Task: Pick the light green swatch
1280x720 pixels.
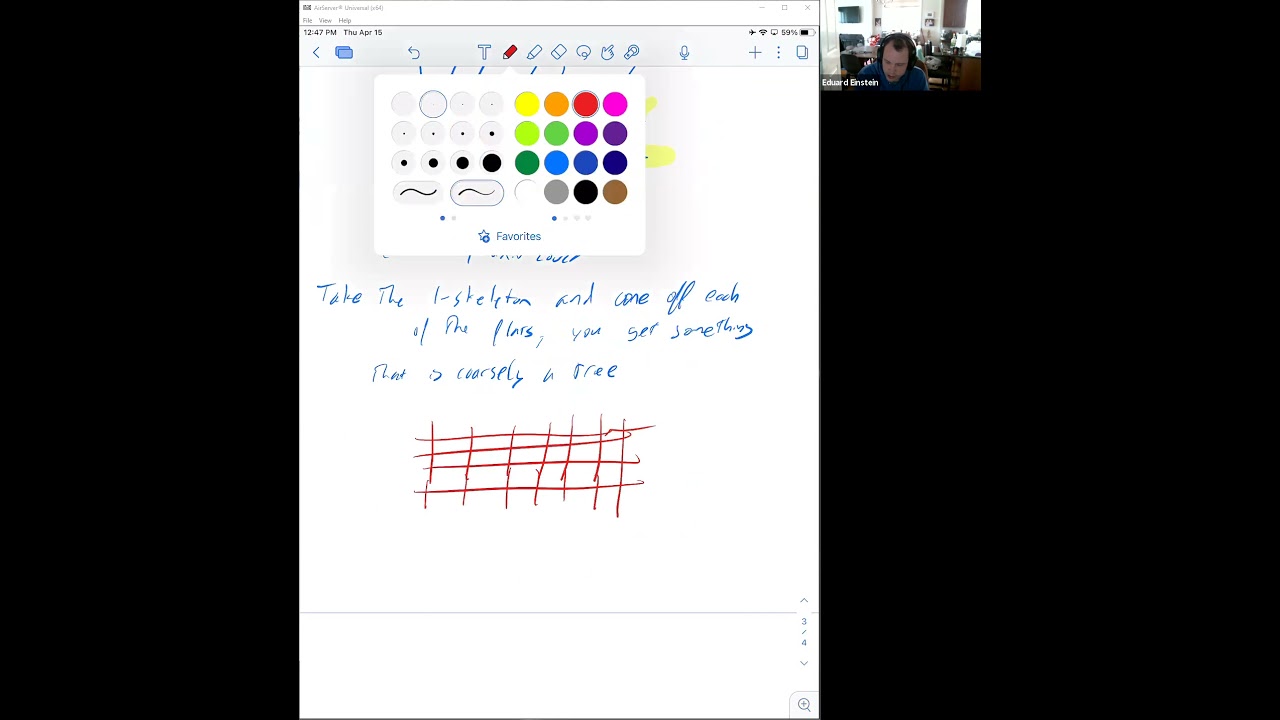Action: pyautogui.click(x=556, y=133)
